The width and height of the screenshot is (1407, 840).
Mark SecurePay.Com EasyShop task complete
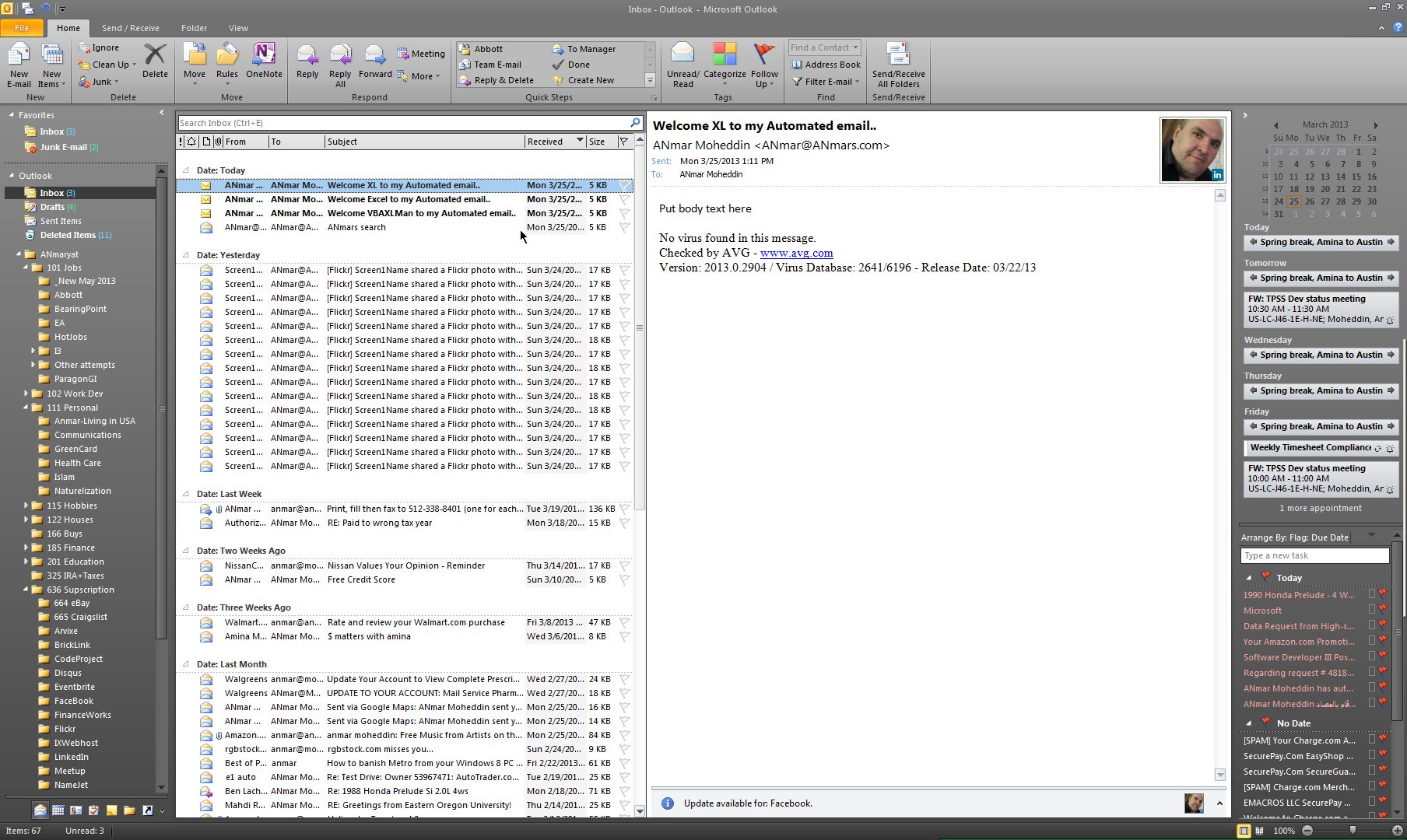point(1372,756)
